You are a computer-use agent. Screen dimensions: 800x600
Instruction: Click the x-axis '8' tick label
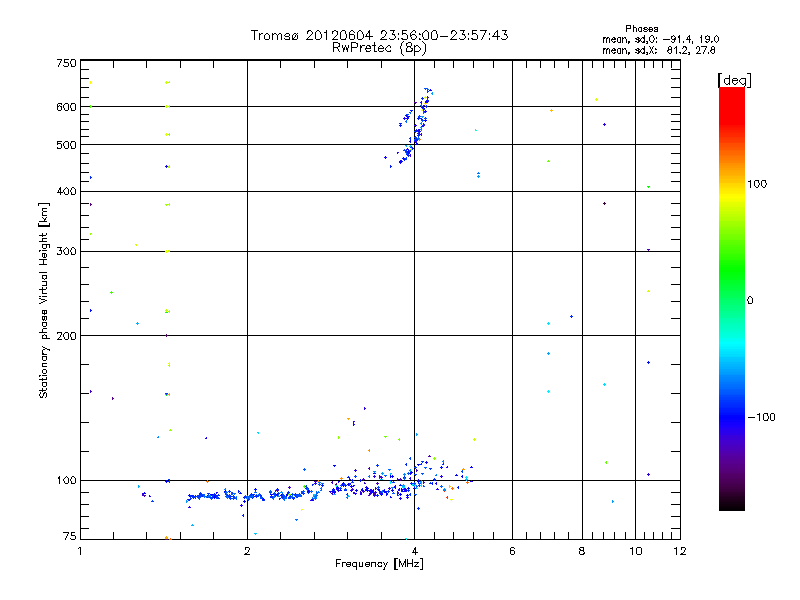click(582, 551)
